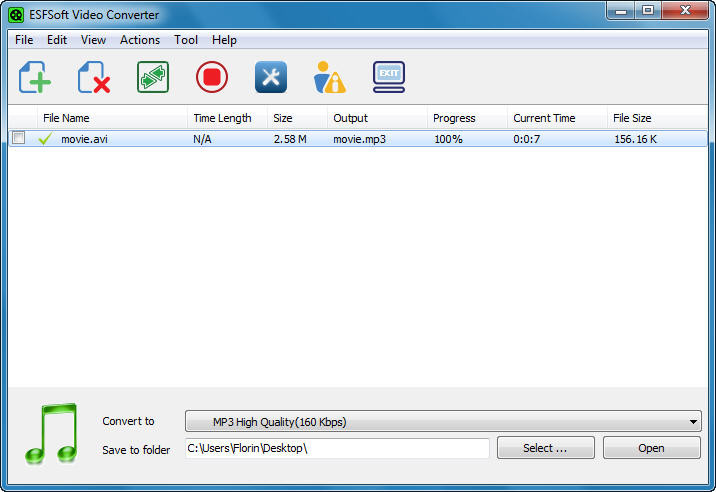This screenshot has height=492, width=716.
Task: Click the Output column header
Action: (377, 118)
